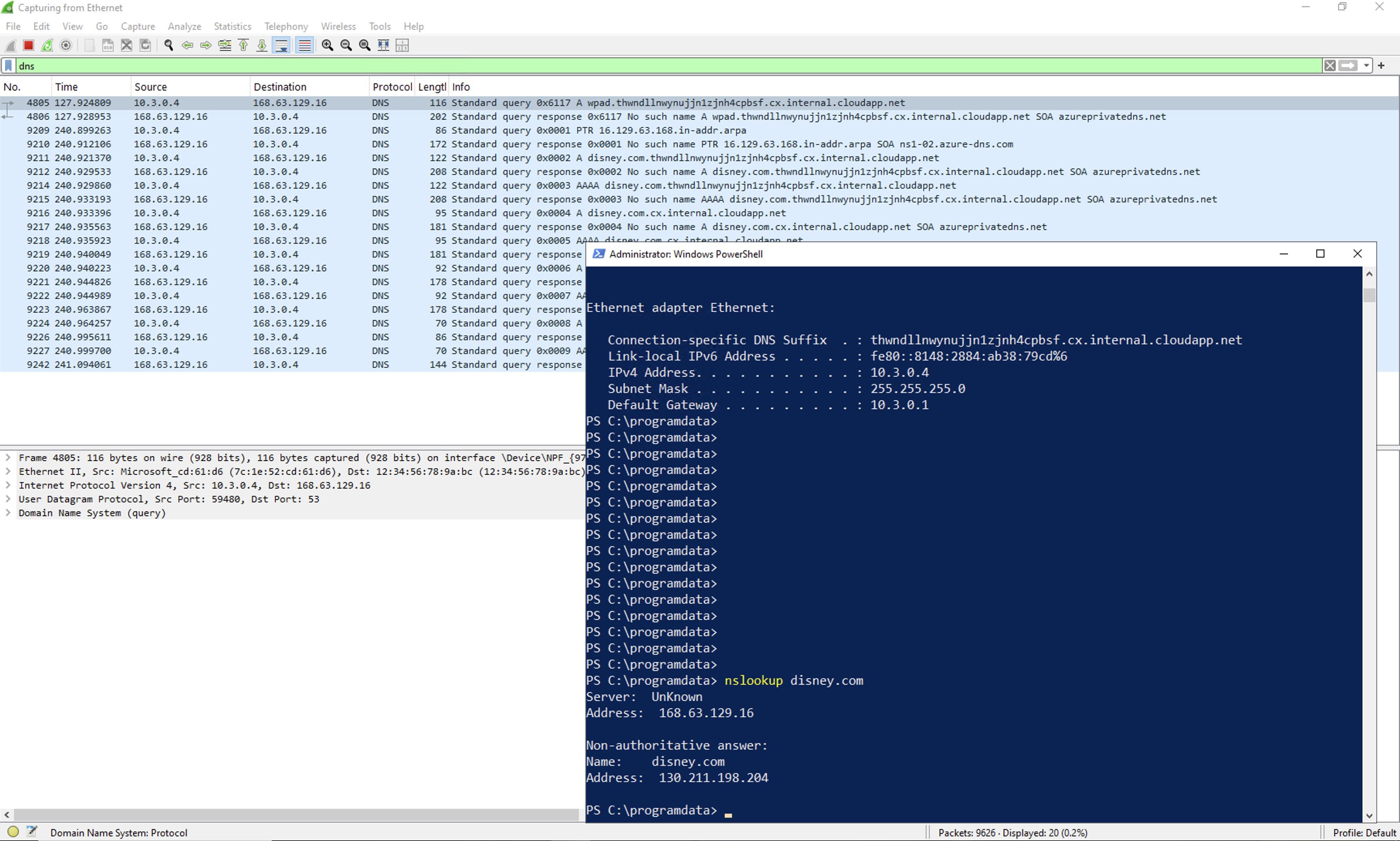
Task: Click the PowerShell vertical scrollbar thumb
Action: click(1369, 295)
